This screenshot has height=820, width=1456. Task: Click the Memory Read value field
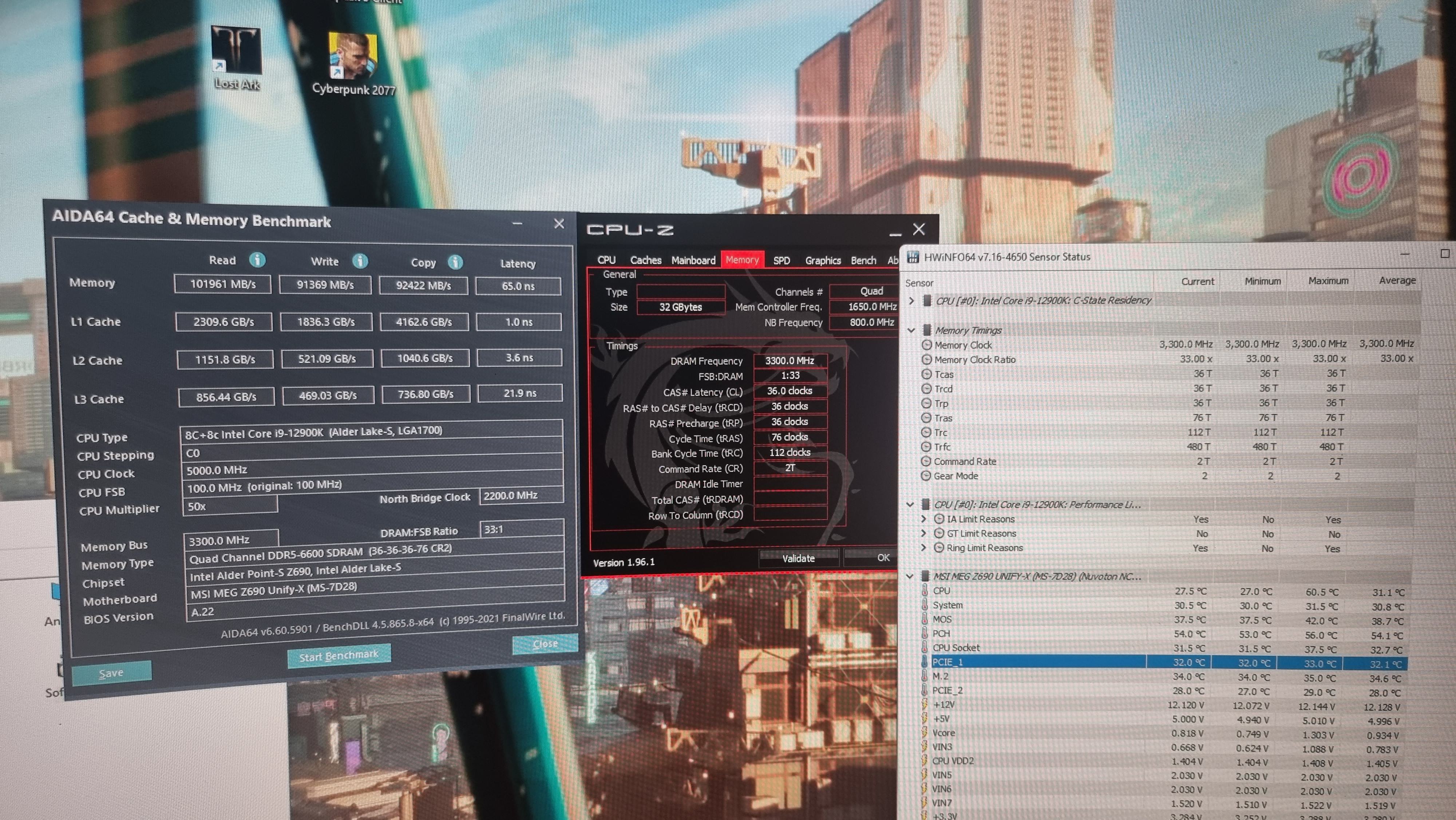(x=223, y=284)
